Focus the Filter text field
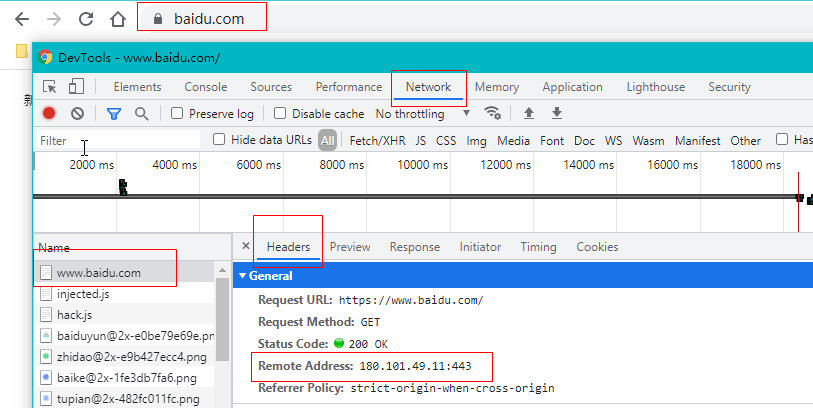 [x=119, y=140]
